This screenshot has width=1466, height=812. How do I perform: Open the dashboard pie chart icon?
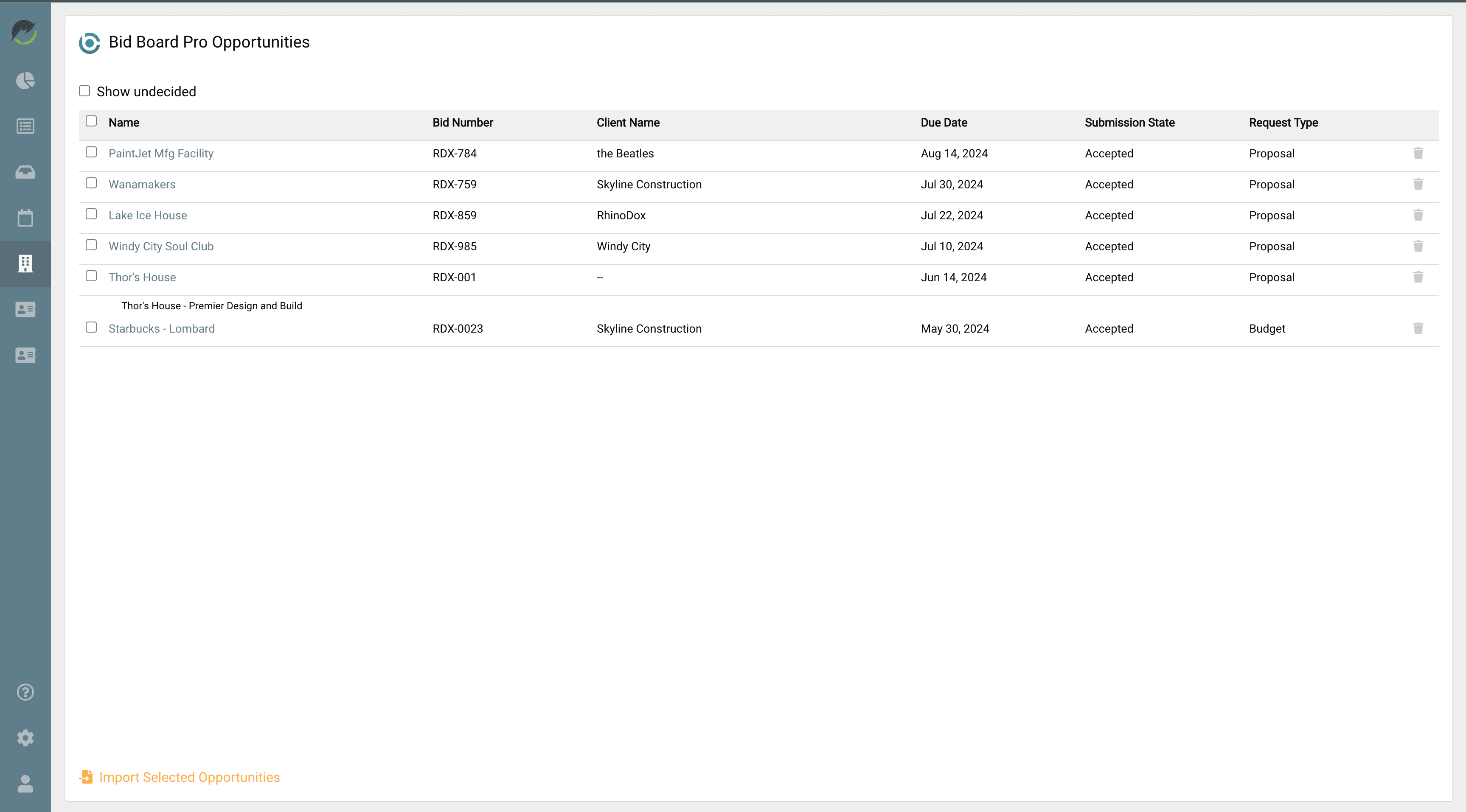[x=25, y=81]
